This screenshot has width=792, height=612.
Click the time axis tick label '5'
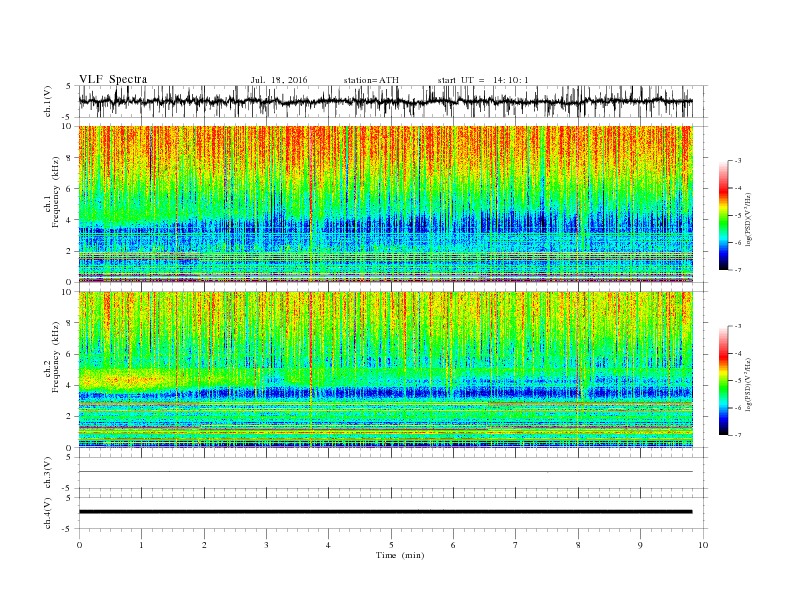click(x=391, y=545)
